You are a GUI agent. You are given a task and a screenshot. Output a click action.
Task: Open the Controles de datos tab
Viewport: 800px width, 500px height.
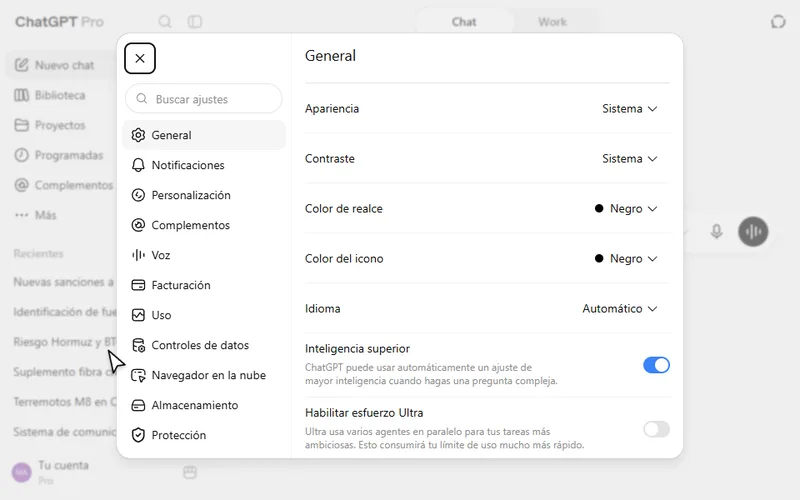pyautogui.click(x=204, y=345)
